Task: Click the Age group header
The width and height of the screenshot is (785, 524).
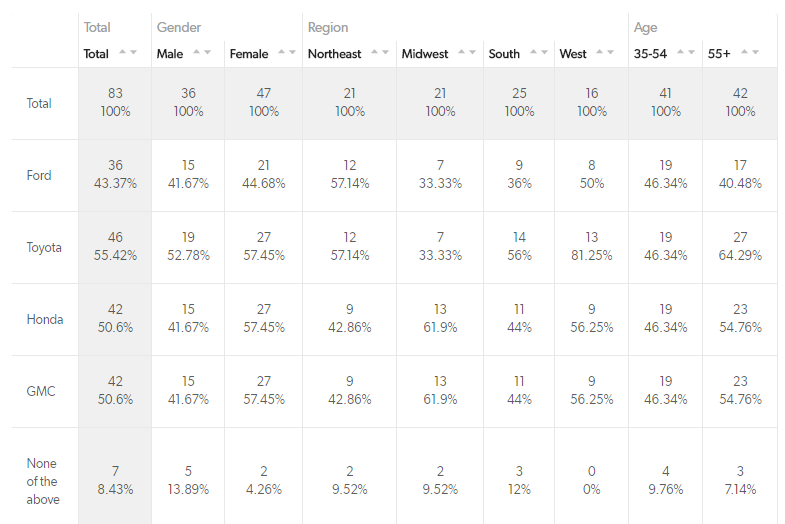Action: [x=645, y=27]
